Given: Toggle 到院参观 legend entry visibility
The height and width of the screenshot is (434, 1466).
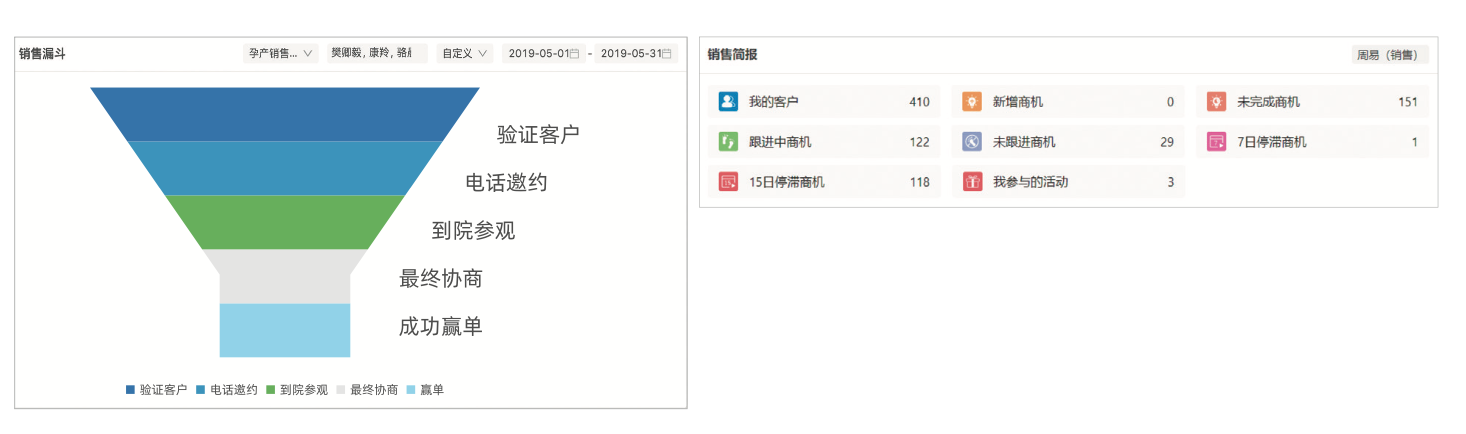Looking at the screenshot, I should [x=297, y=390].
